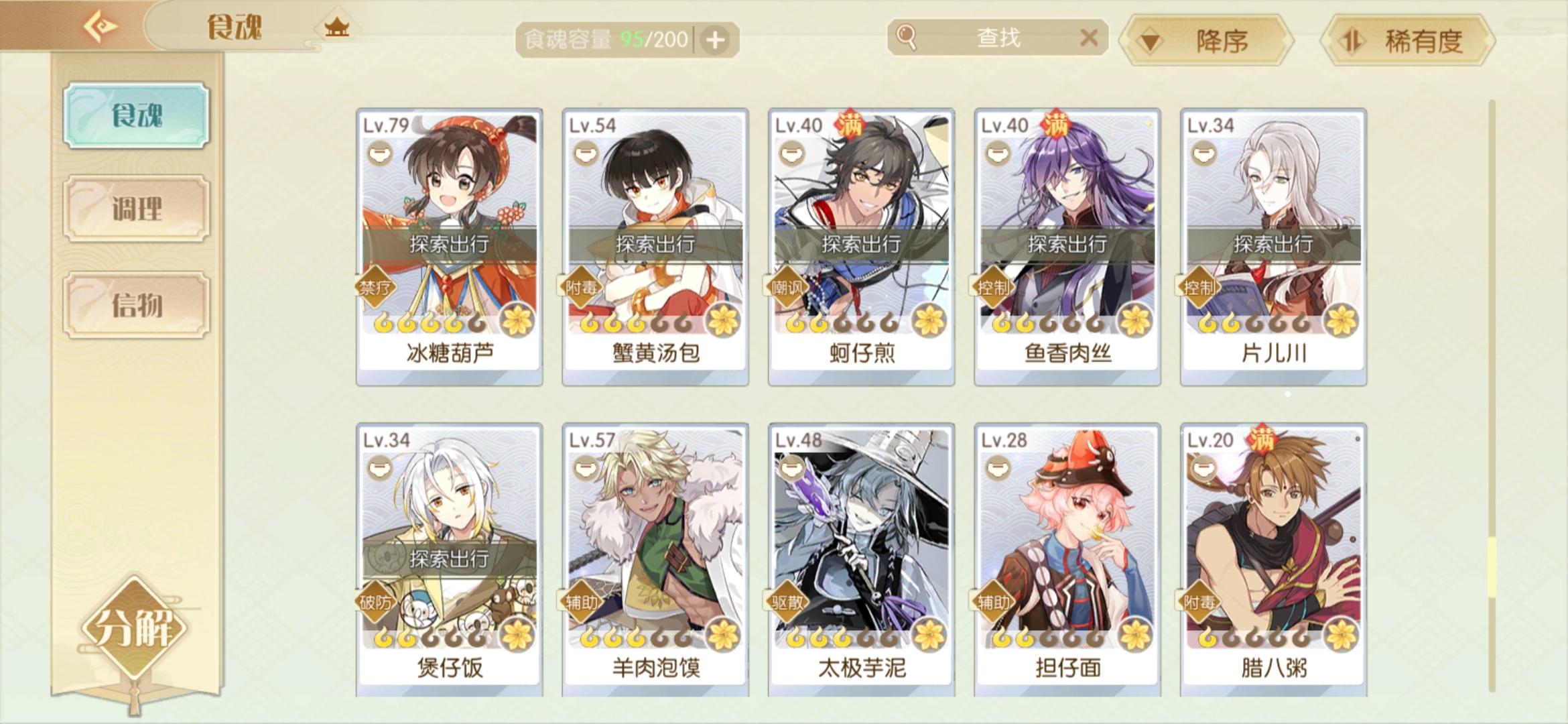Viewport: 1568px width, 724px height.
Task: Open the 担仔面 character card
Action: (x=1067, y=560)
